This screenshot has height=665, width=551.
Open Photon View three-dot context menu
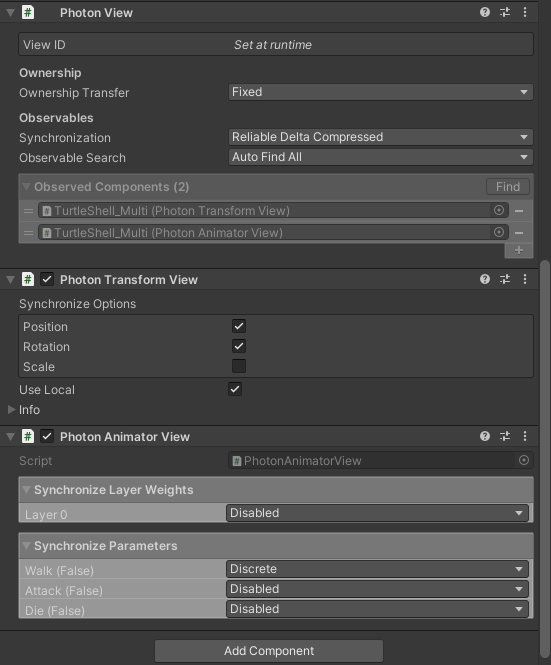[x=525, y=12]
